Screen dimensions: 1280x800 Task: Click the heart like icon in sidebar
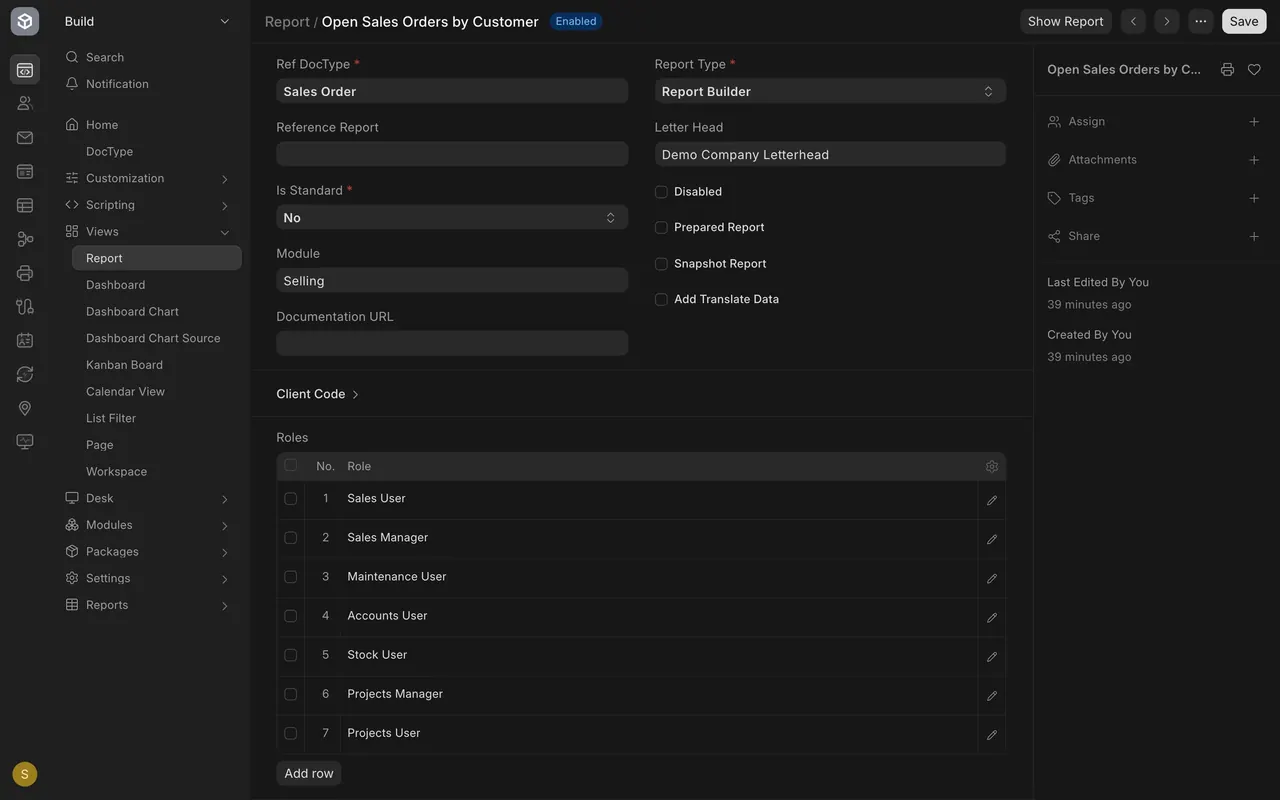coord(1254,69)
